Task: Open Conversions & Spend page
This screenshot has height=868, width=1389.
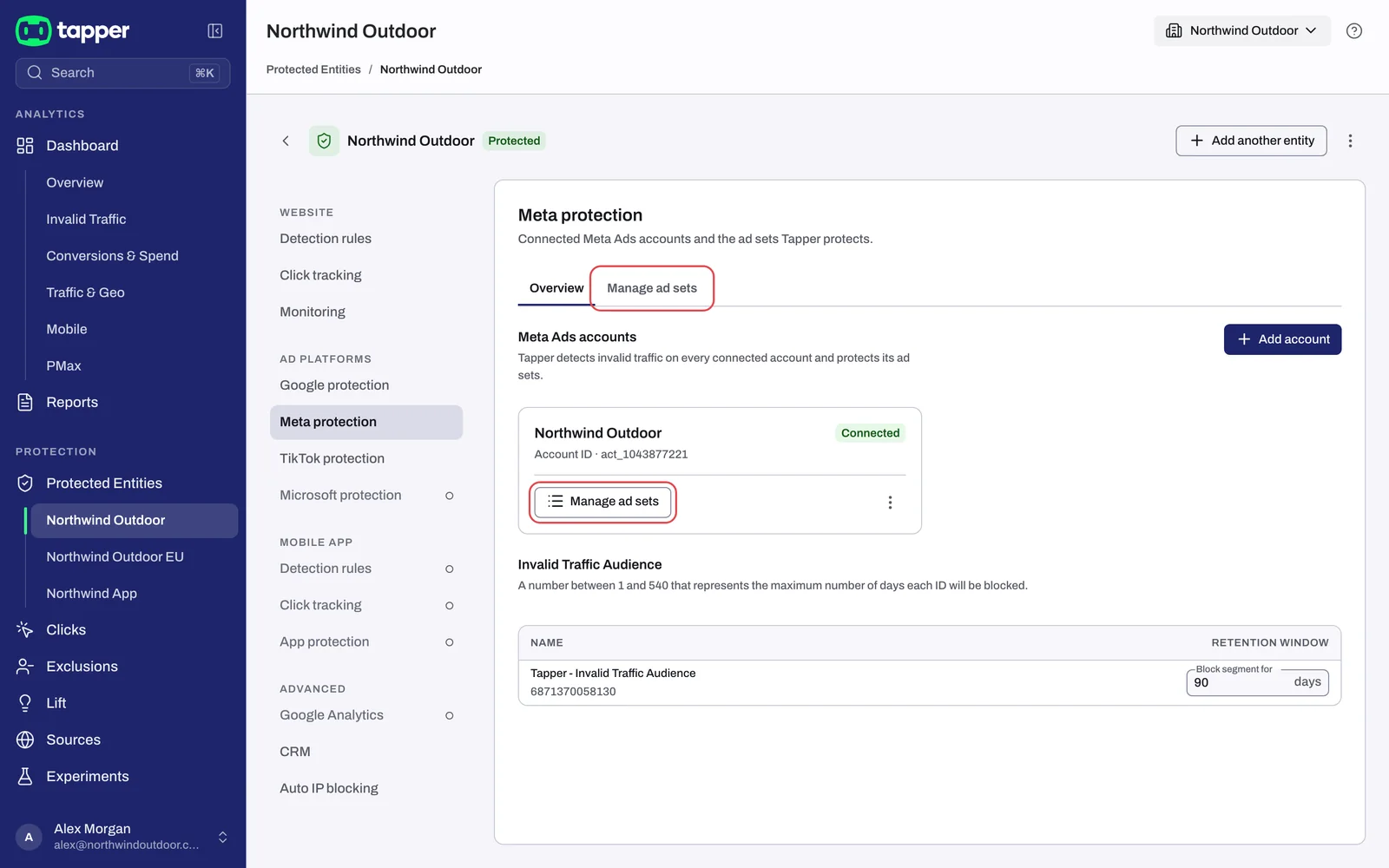Action: (x=112, y=256)
